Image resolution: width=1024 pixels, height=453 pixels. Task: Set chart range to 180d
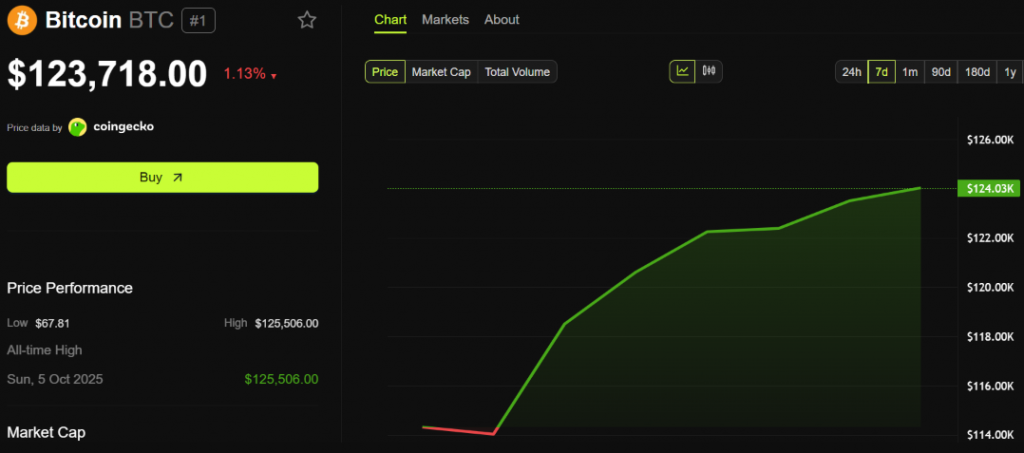coord(976,72)
